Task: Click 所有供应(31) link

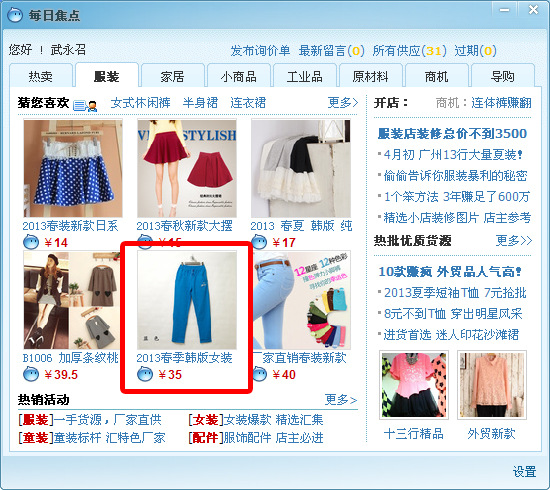Action: click(409, 51)
